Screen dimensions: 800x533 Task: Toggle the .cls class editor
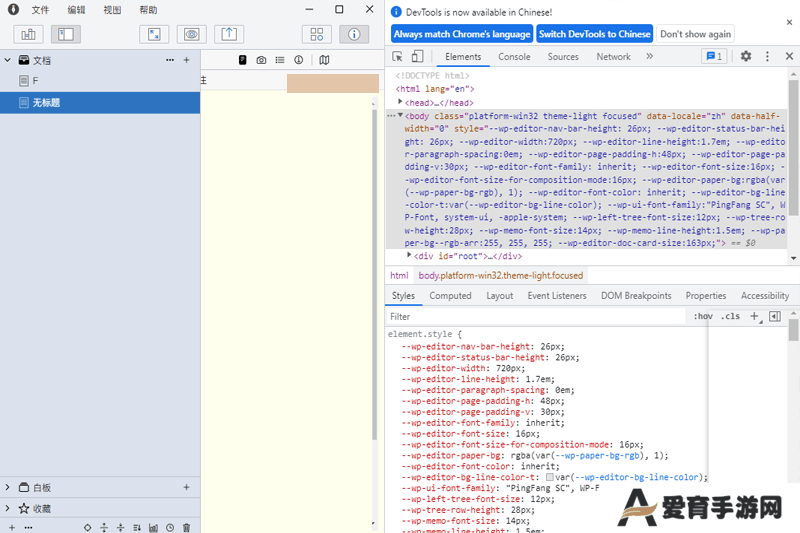pos(732,316)
